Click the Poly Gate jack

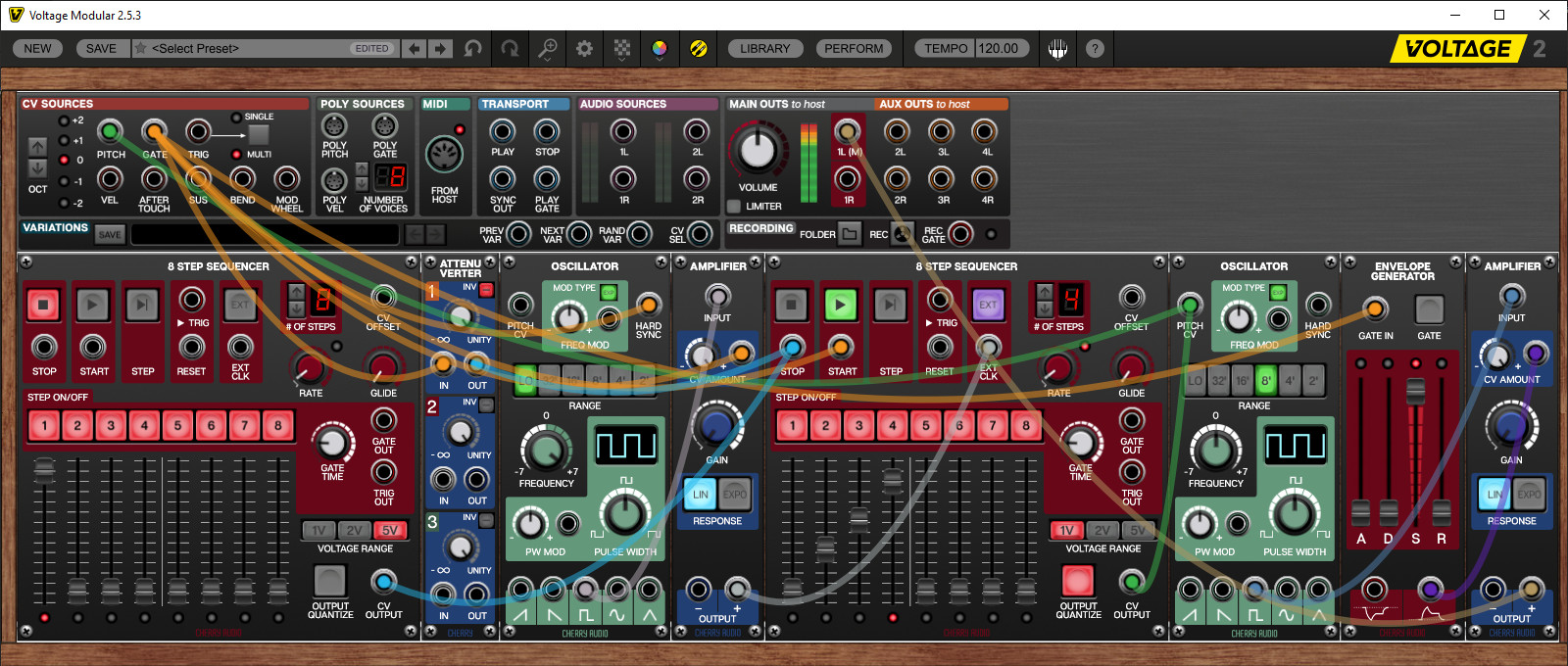click(x=385, y=126)
